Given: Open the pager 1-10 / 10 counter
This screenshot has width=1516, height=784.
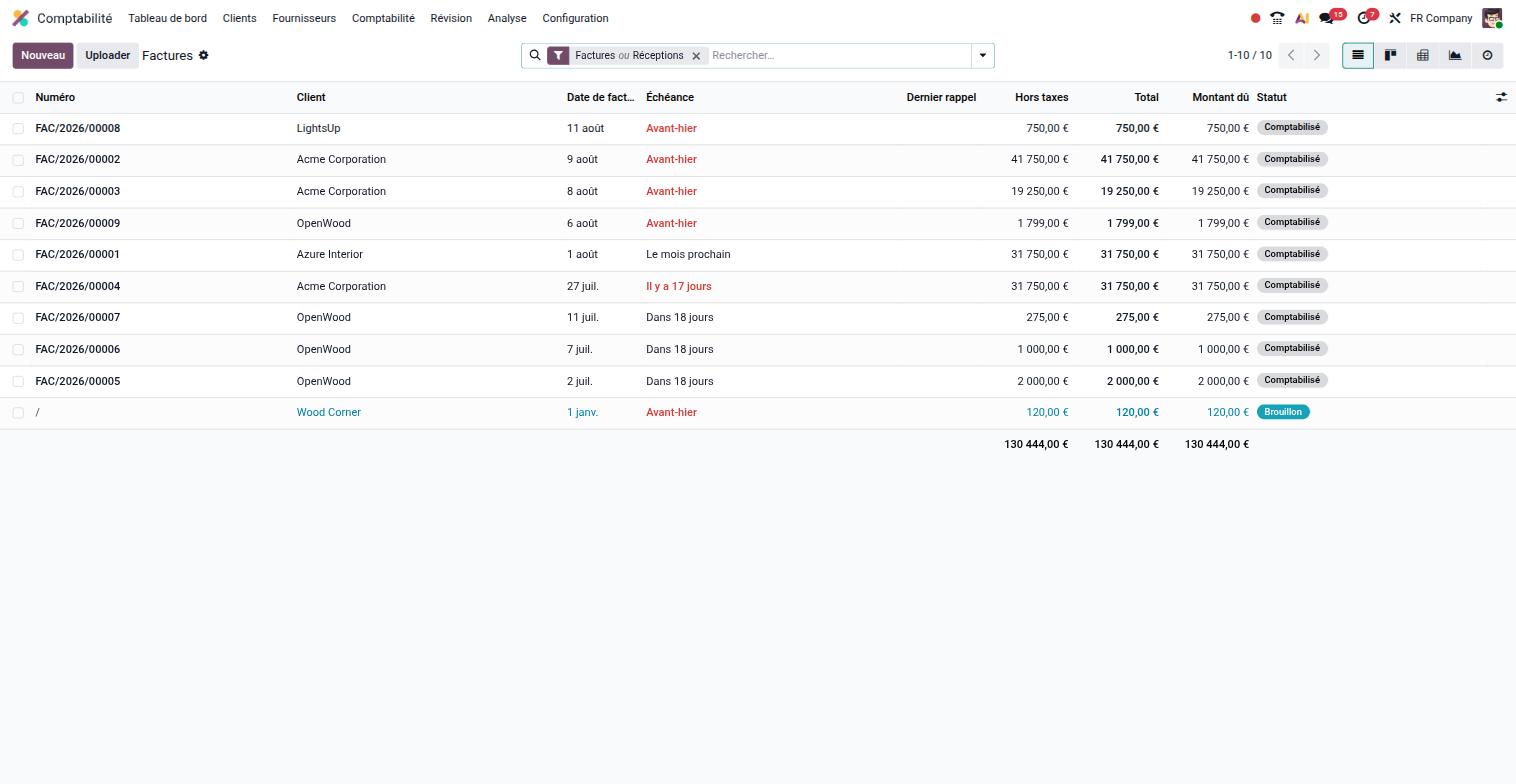Looking at the screenshot, I should tap(1249, 55).
